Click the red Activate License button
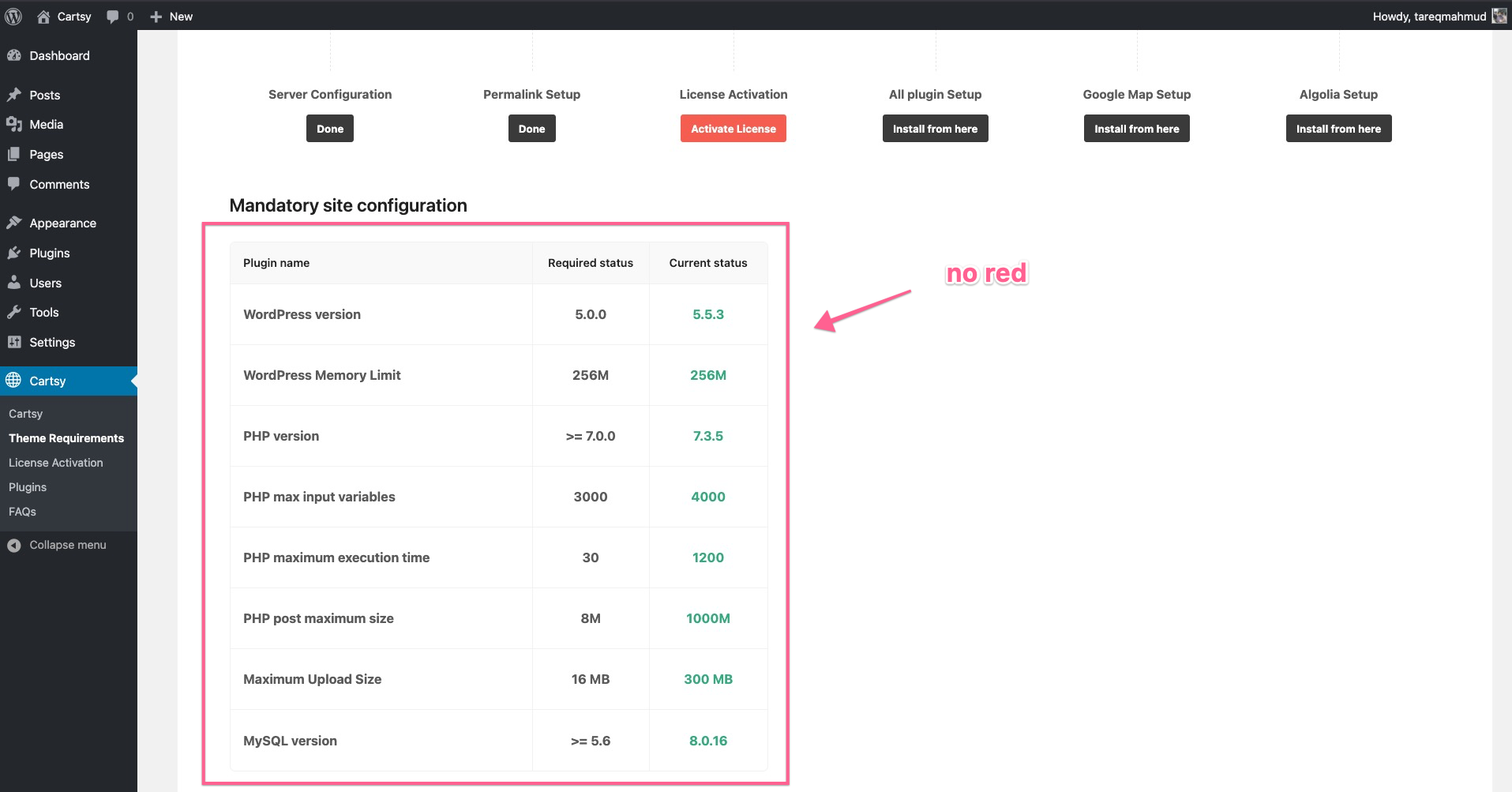Viewport: 1512px width, 792px height. pyautogui.click(x=733, y=129)
